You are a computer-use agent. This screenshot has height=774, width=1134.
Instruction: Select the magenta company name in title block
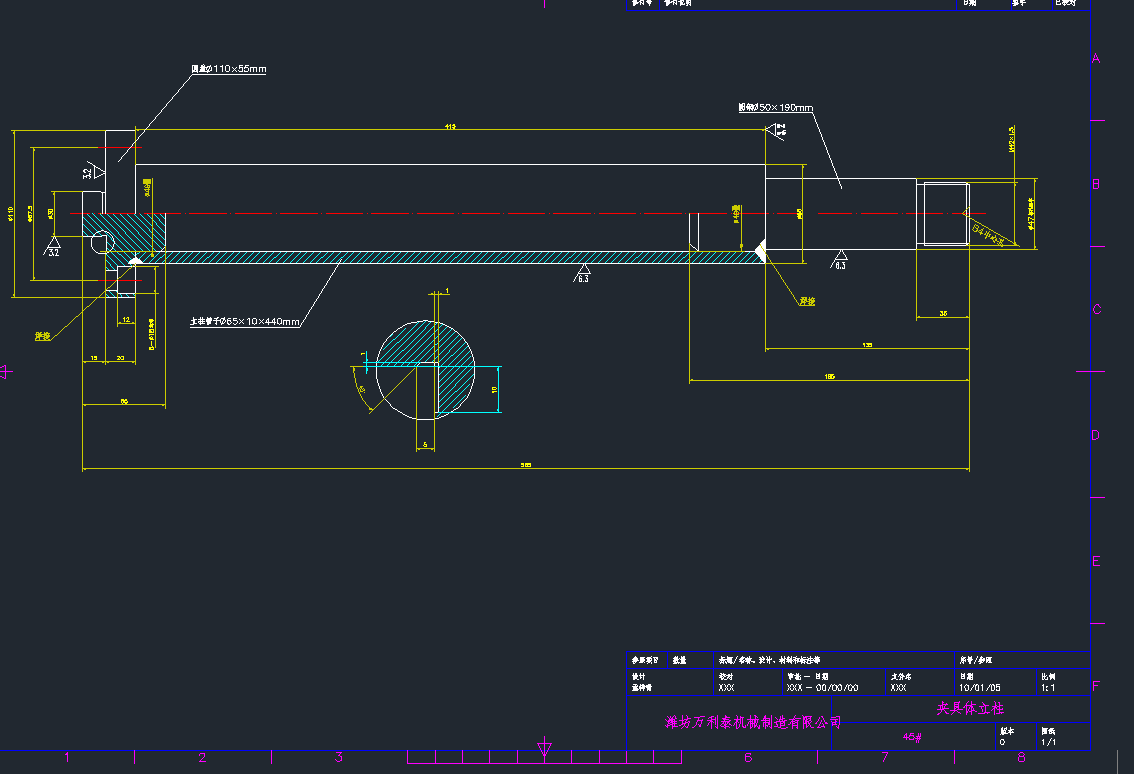click(x=753, y=722)
